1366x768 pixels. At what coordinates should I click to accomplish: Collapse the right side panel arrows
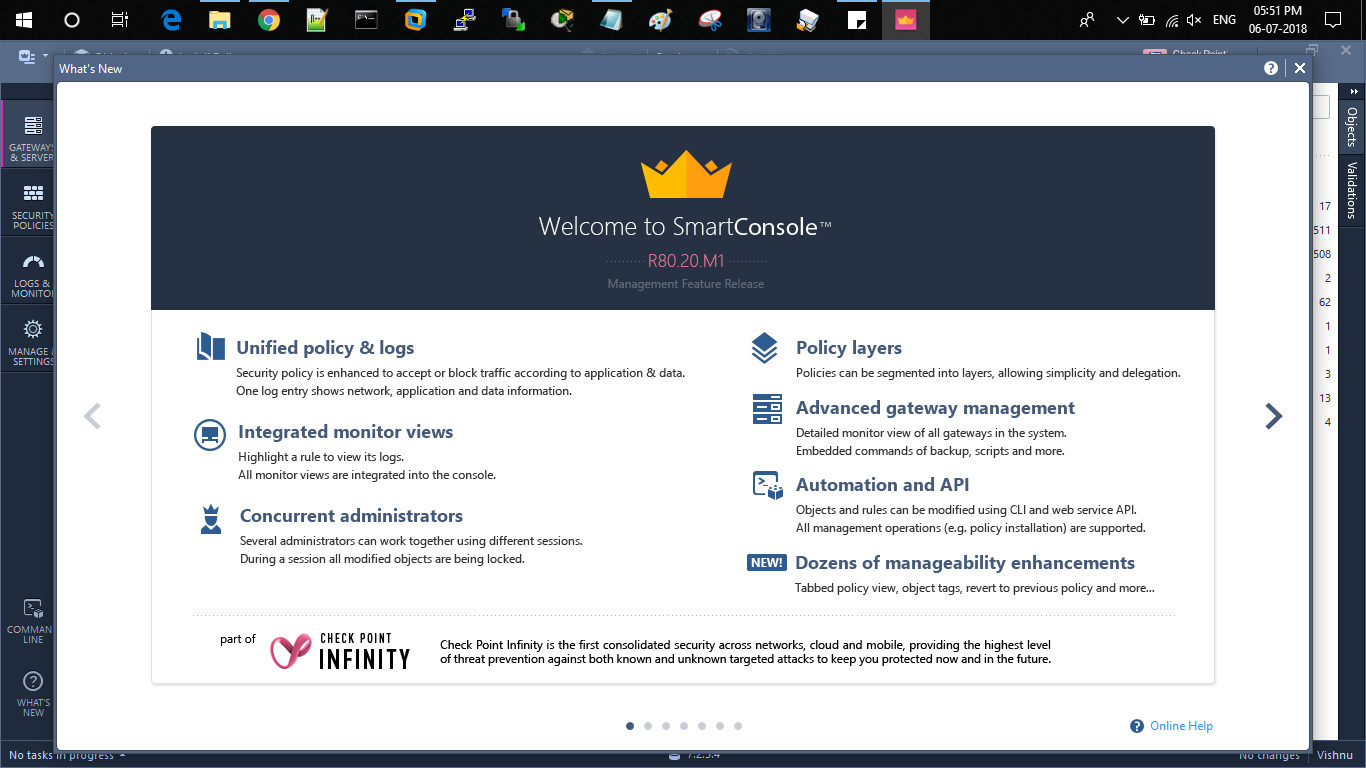(x=1354, y=91)
